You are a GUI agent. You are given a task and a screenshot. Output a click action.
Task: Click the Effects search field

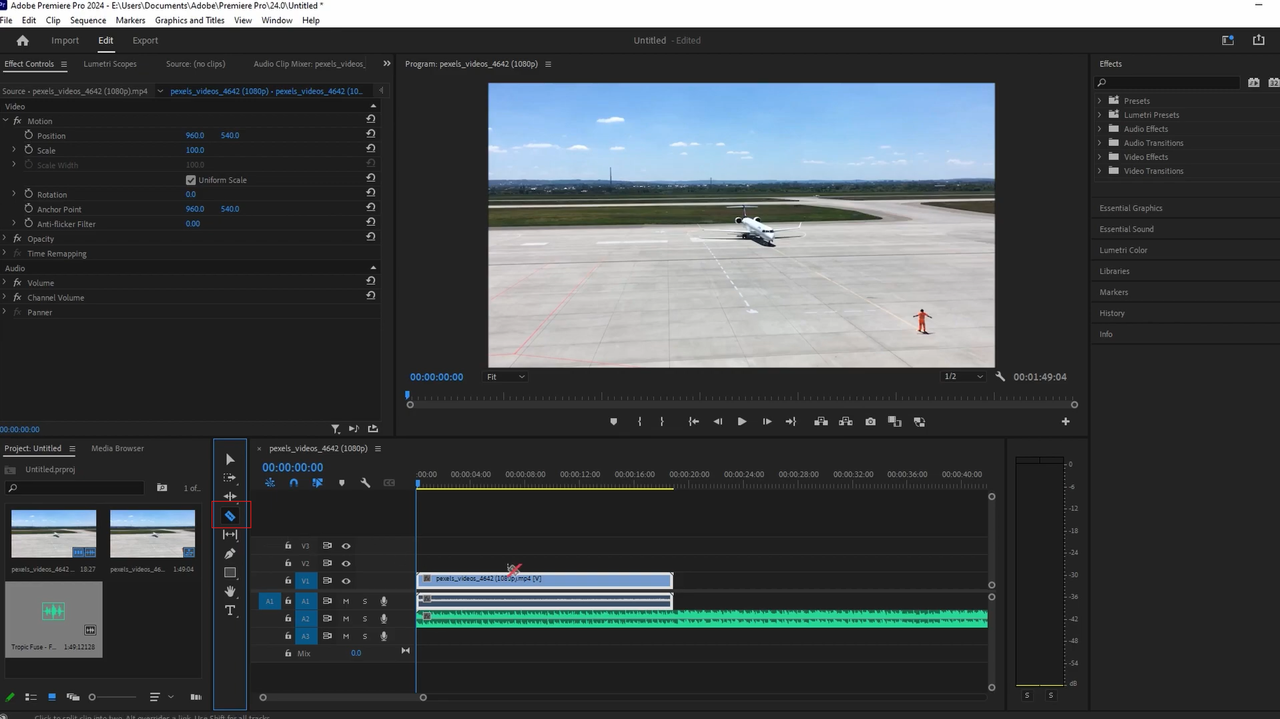pyautogui.click(x=1167, y=83)
